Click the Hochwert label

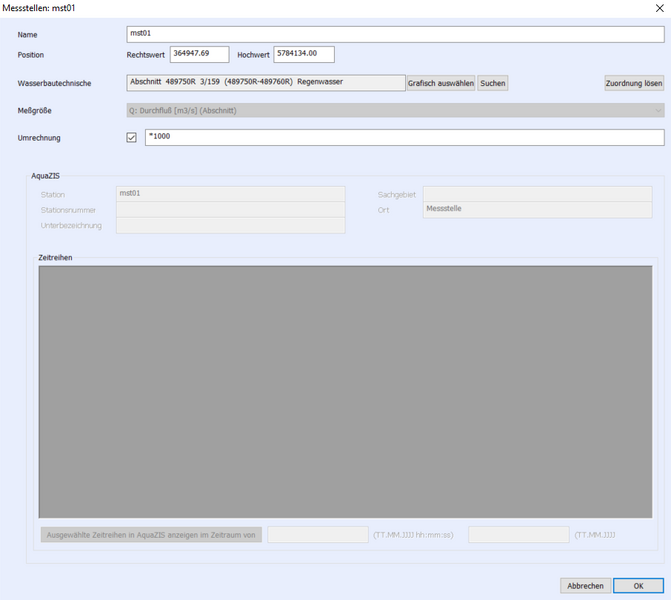[x=253, y=55]
